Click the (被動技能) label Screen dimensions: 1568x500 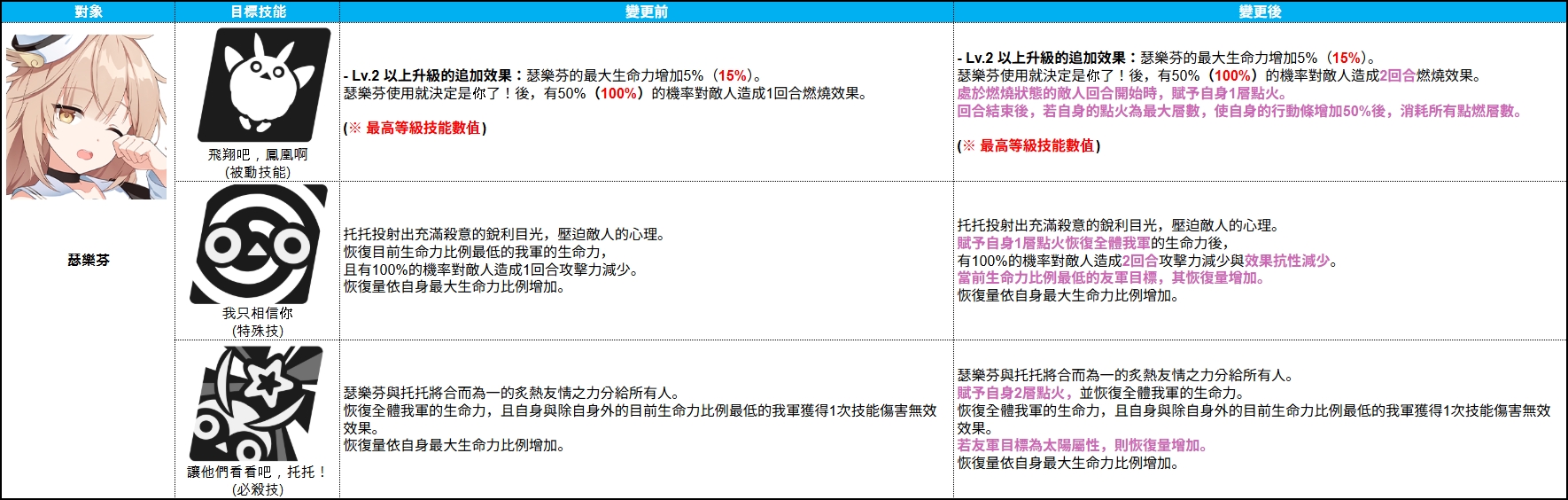tap(258, 172)
